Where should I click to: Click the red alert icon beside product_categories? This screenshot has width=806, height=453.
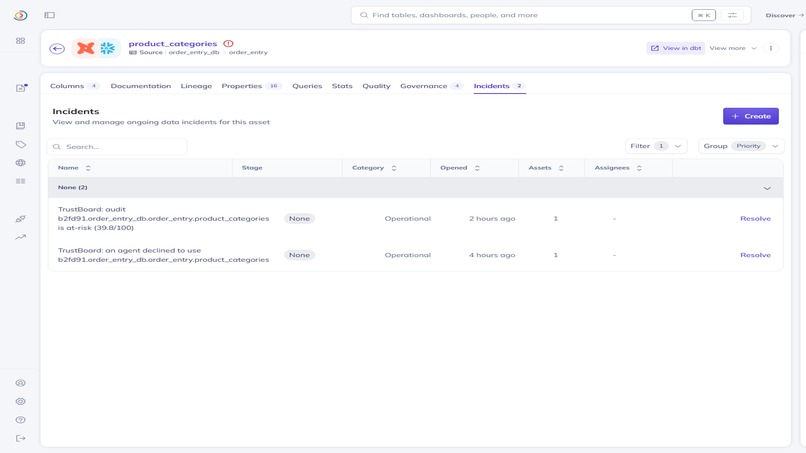coord(228,44)
